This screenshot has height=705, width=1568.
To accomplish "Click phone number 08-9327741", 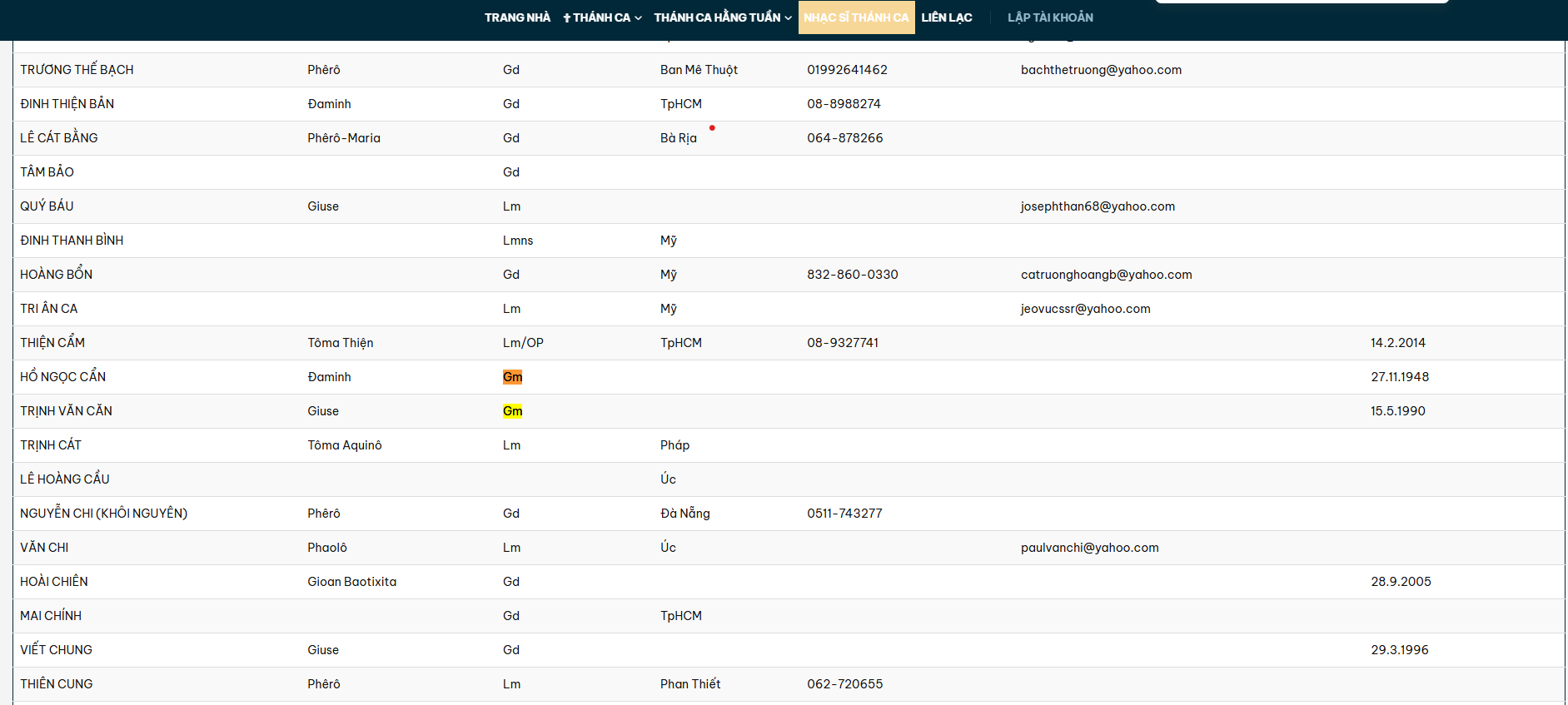I will point(843,343).
